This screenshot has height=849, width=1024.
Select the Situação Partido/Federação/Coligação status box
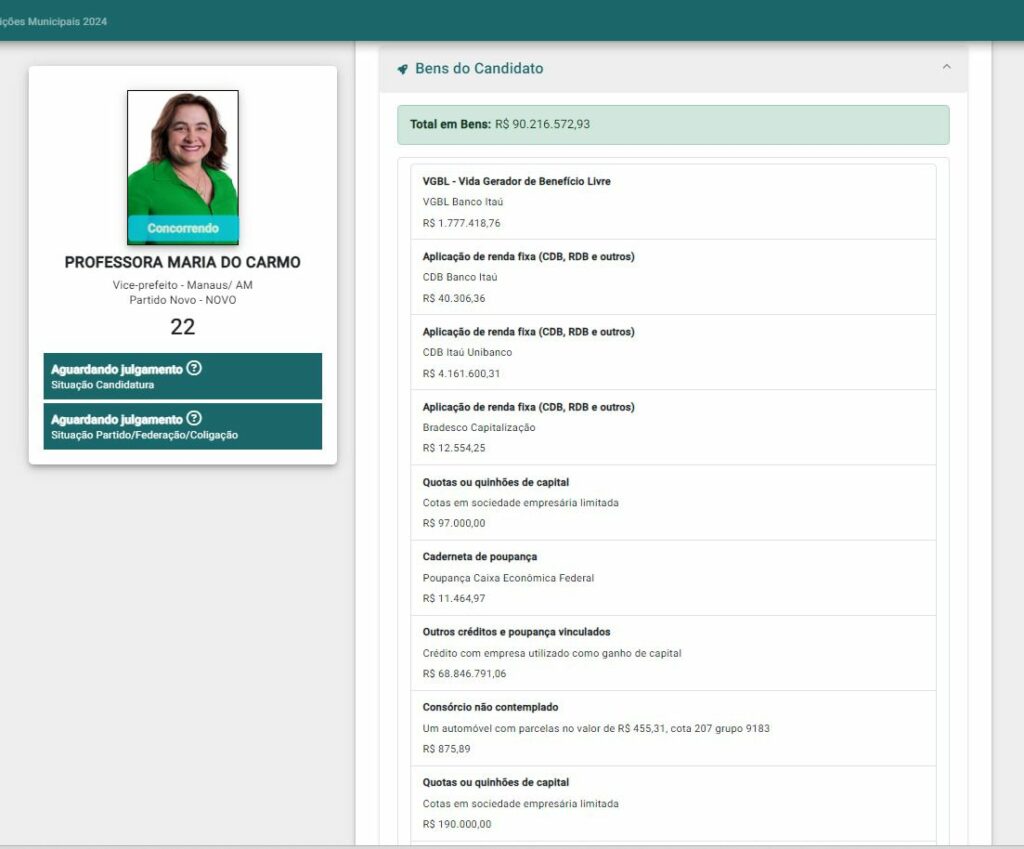pos(182,426)
